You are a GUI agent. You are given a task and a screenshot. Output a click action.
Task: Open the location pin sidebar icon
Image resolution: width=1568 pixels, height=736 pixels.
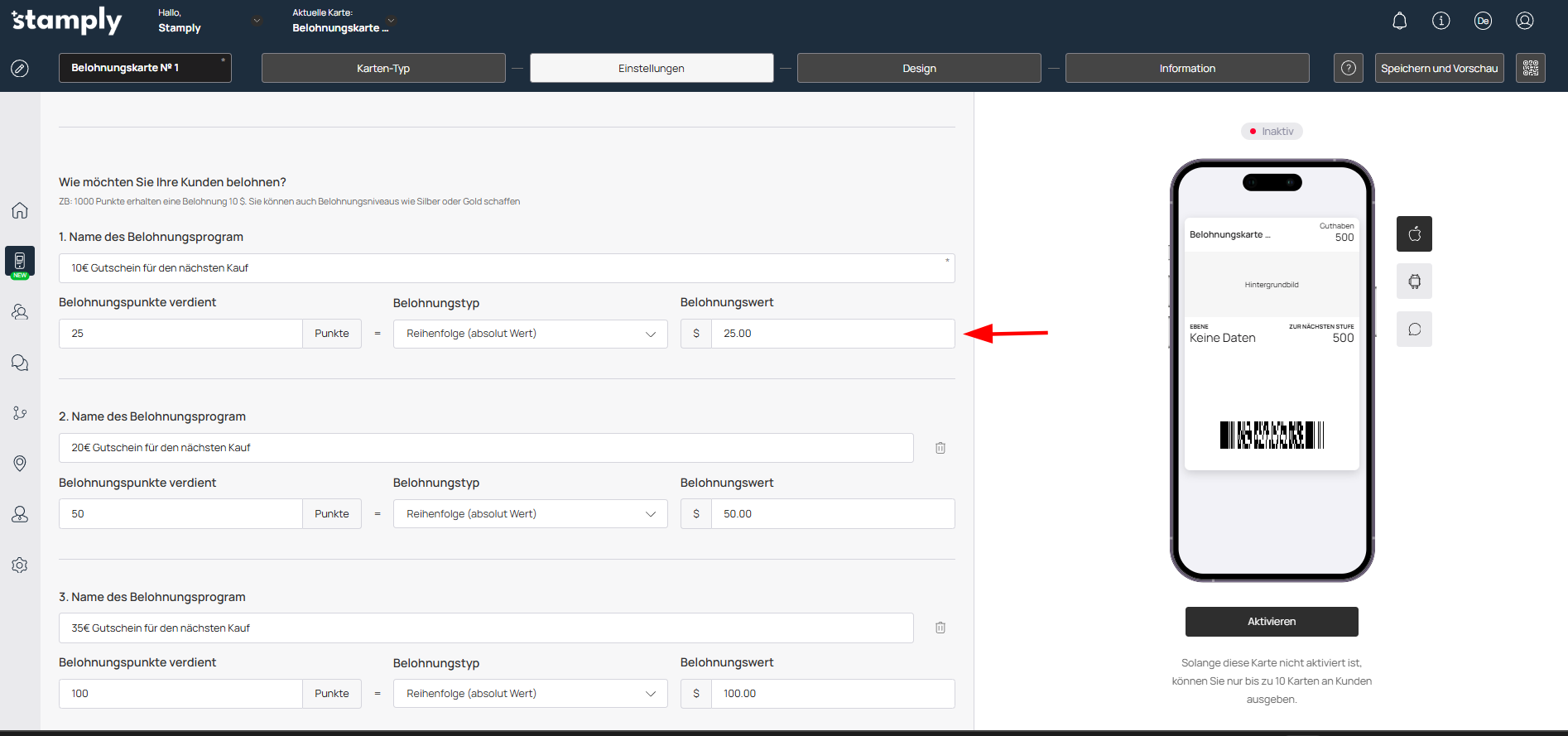click(x=20, y=463)
